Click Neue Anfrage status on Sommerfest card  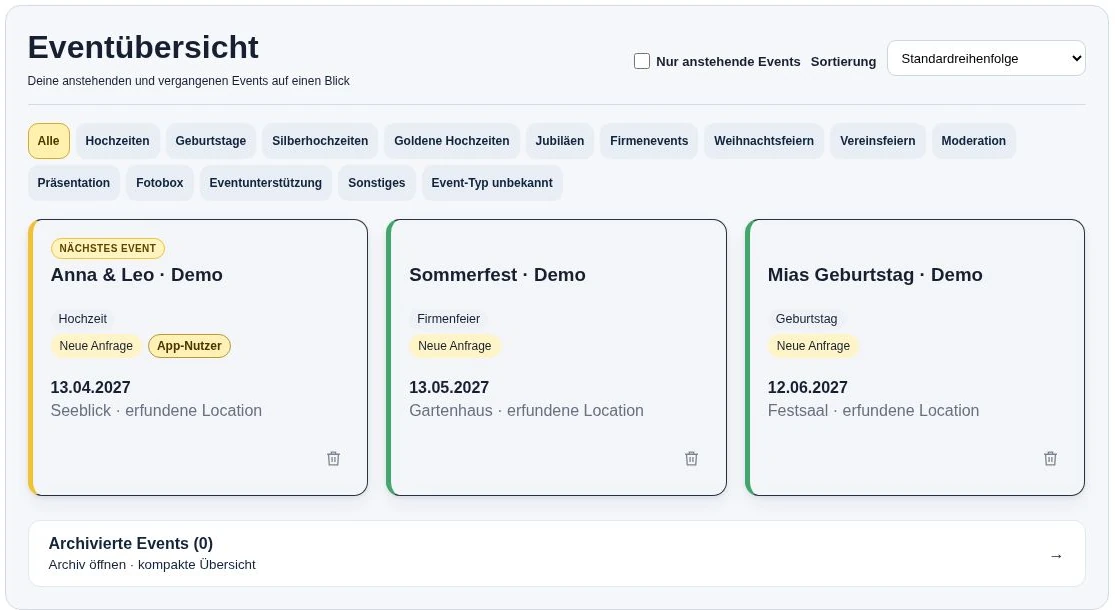454,346
